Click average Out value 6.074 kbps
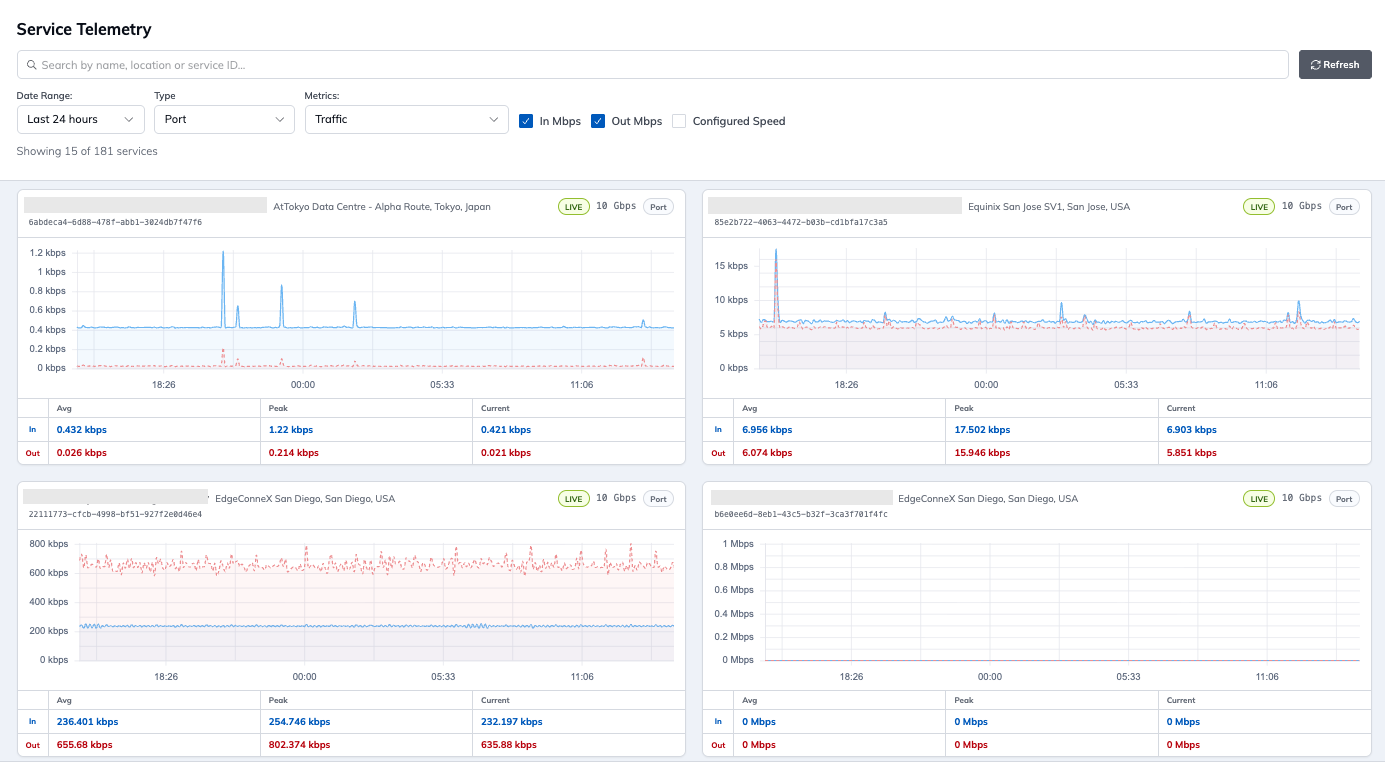The width and height of the screenshot is (1385, 763). (767, 453)
